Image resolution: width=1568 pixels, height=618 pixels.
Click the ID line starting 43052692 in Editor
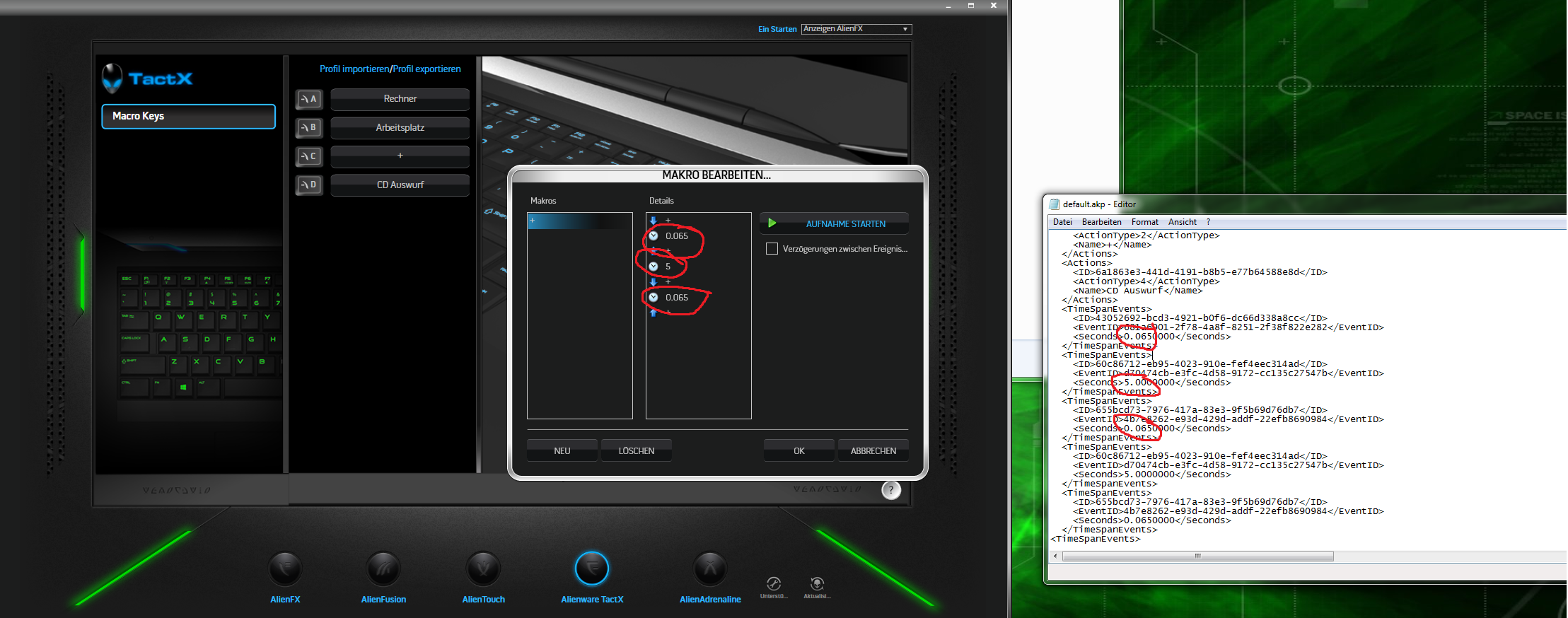click(x=1200, y=318)
